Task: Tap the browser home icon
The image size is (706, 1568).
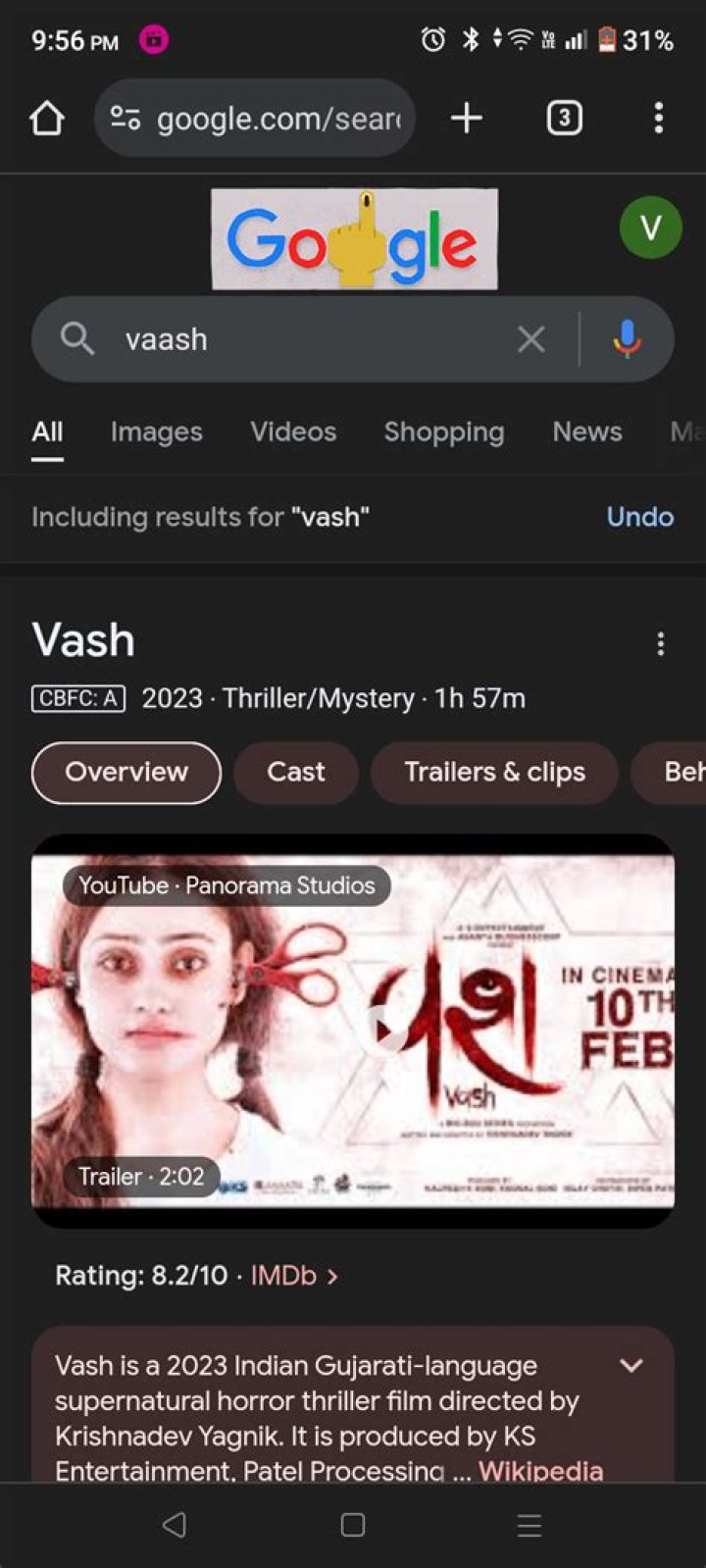Action: 46,119
